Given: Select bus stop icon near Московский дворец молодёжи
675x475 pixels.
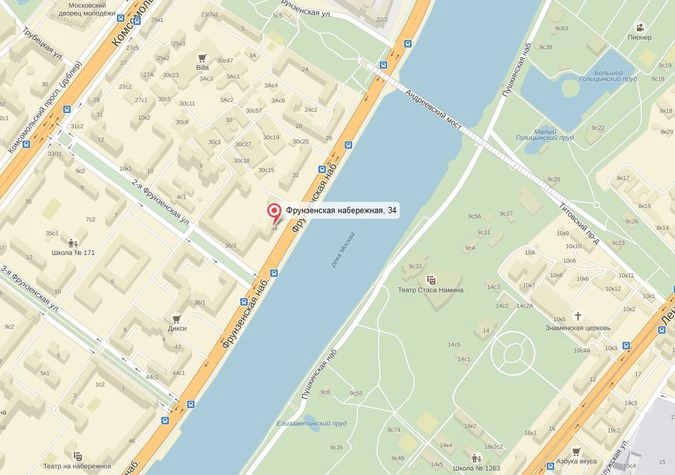Looking at the screenshot, I should 121,19.
